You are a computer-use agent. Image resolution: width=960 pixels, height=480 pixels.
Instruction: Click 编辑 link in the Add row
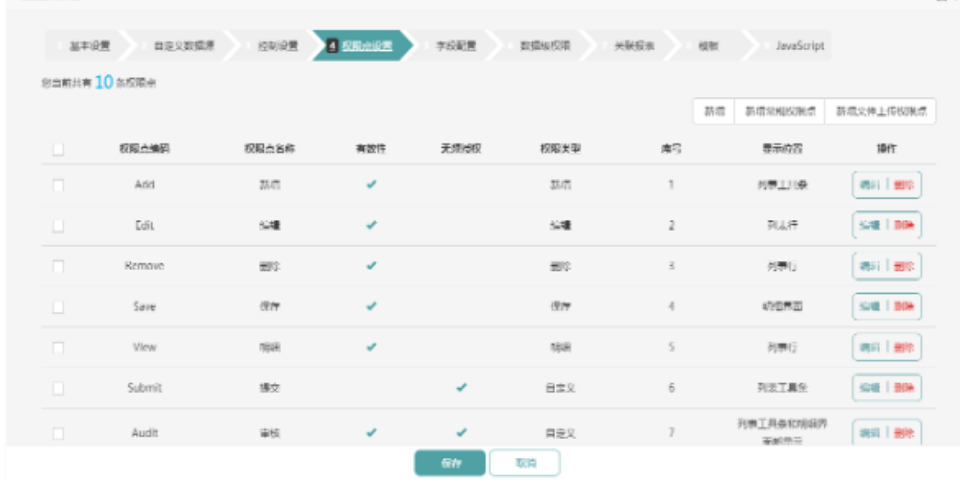click(870, 185)
